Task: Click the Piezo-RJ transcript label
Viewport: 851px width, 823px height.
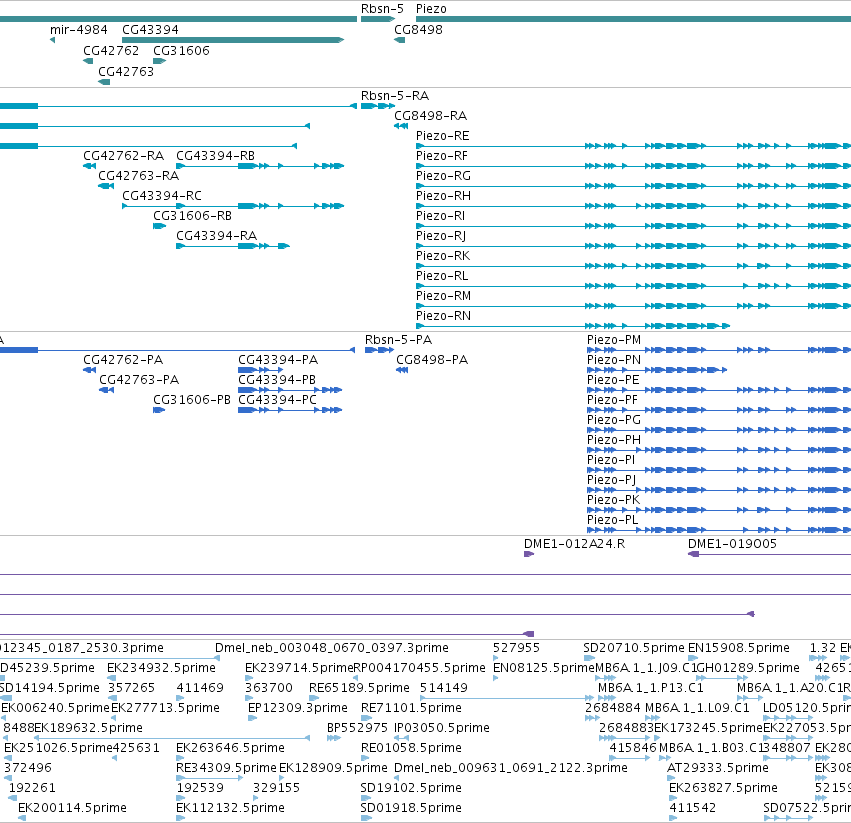Action: pyautogui.click(x=441, y=236)
